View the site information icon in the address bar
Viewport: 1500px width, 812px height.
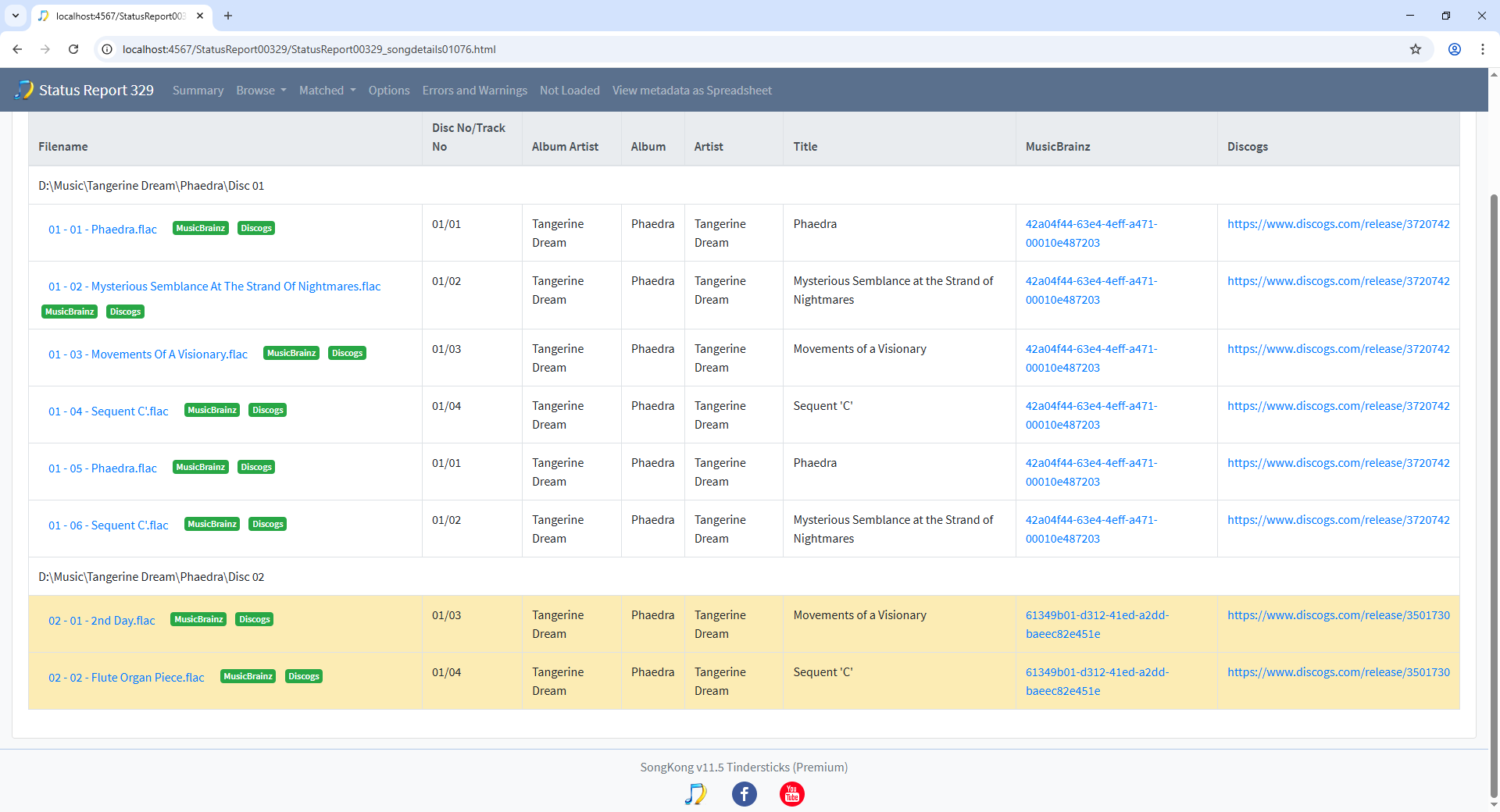tap(108, 49)
